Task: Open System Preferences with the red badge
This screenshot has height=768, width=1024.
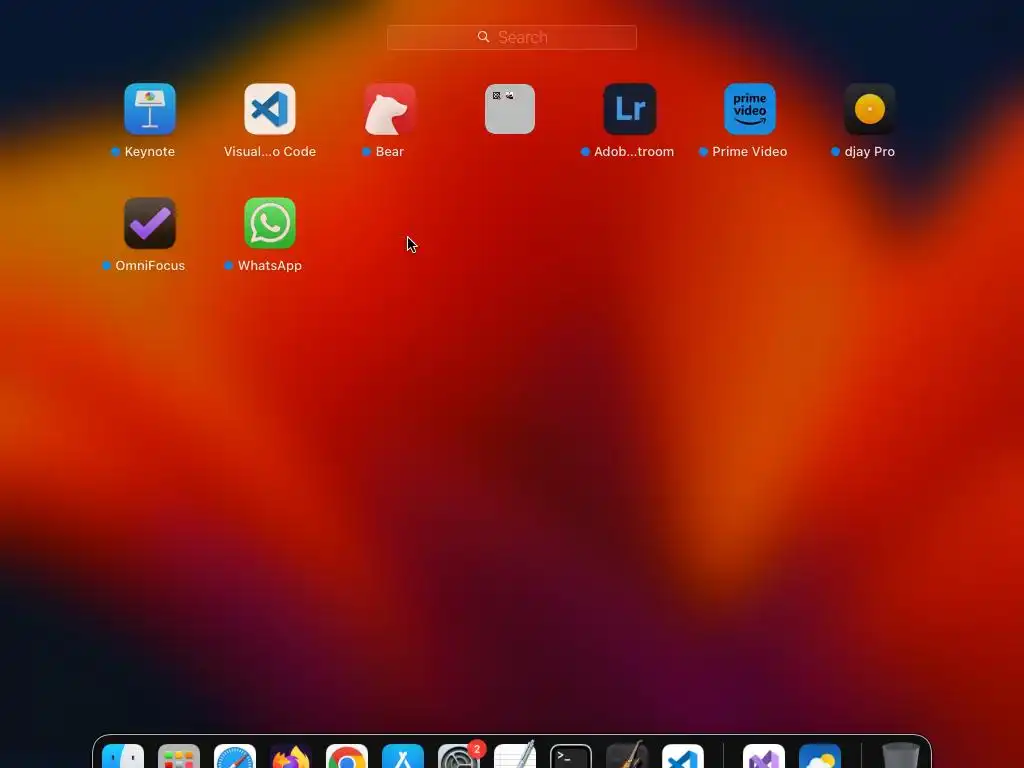Action: click(x=459, y=756)
